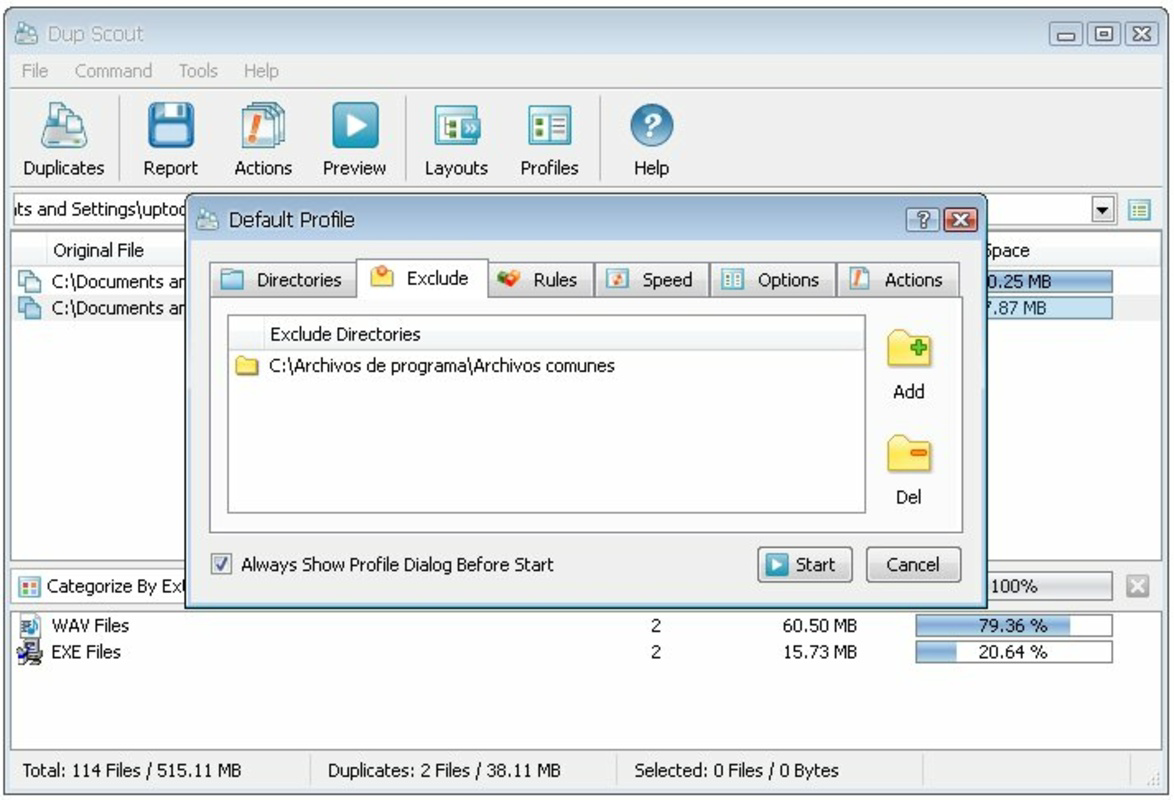1174x800 pixels.
Task: Switch to the Rules tab
Action: coord(539,280)
